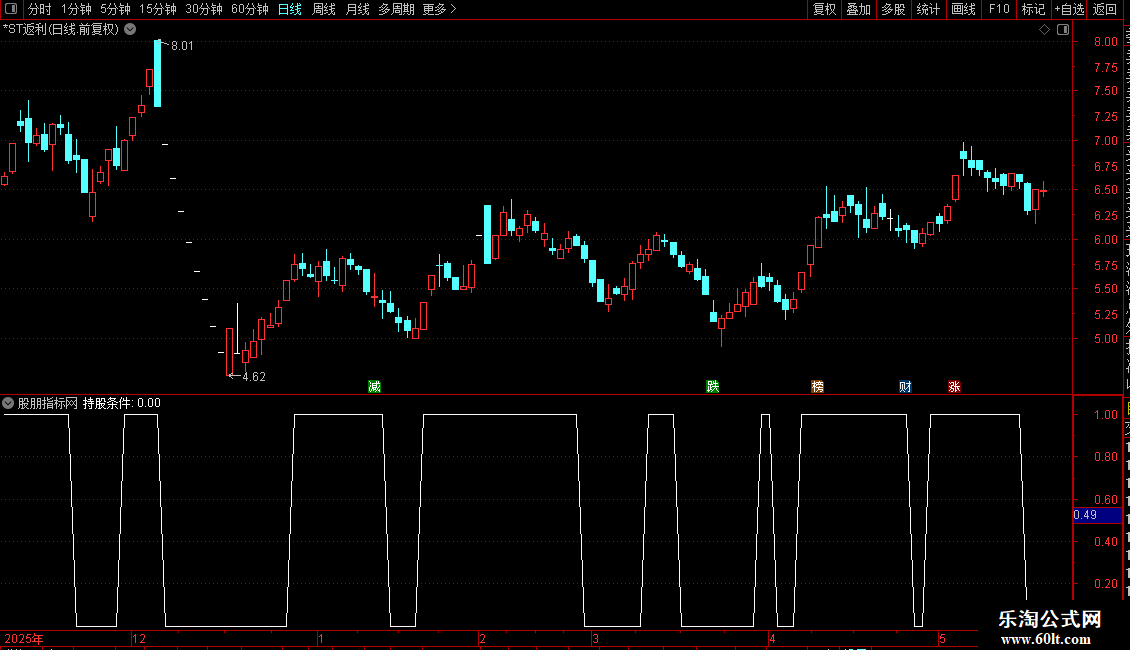1130x650 pixels.
Task: Select the 30分钟 period
Action: tap(204, 9)
